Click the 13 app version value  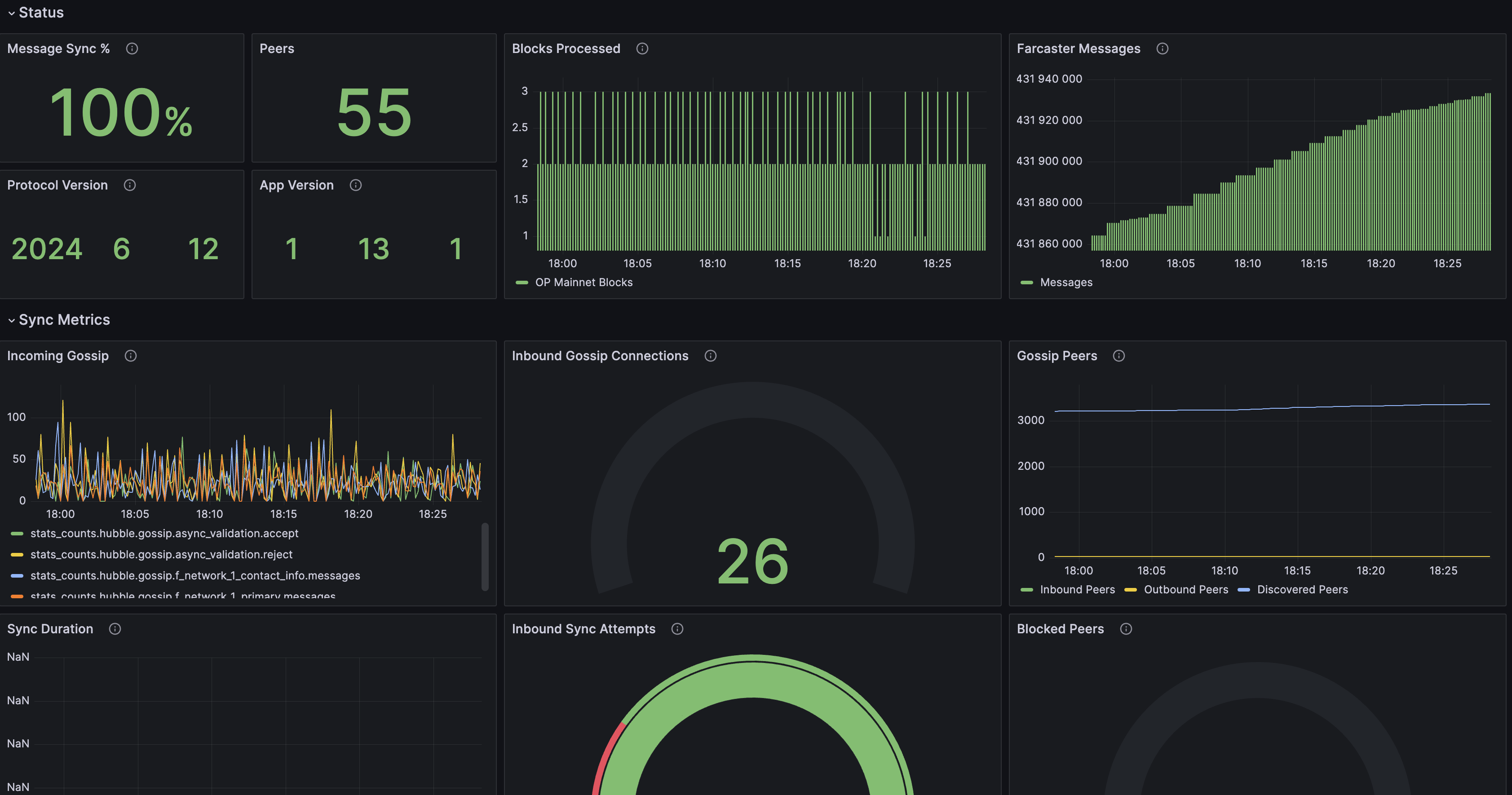(x=374, y=249)
